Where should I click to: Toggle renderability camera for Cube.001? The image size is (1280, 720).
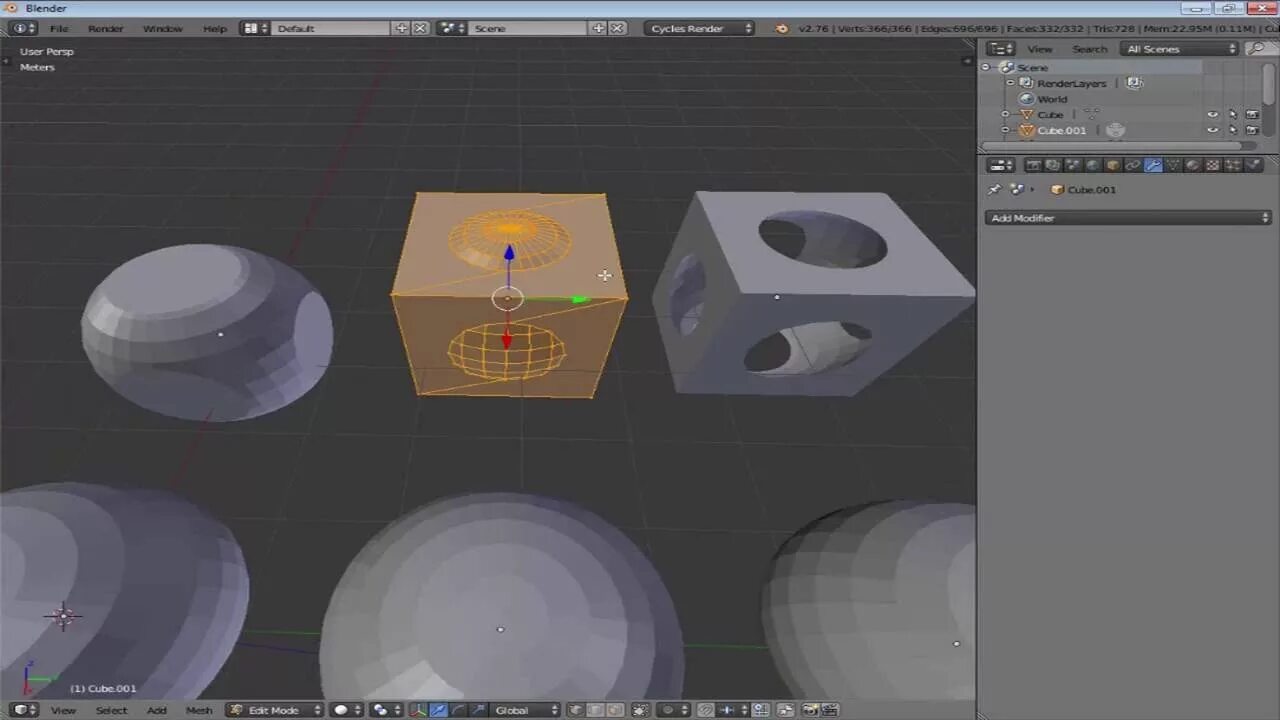coord(1252,130)
